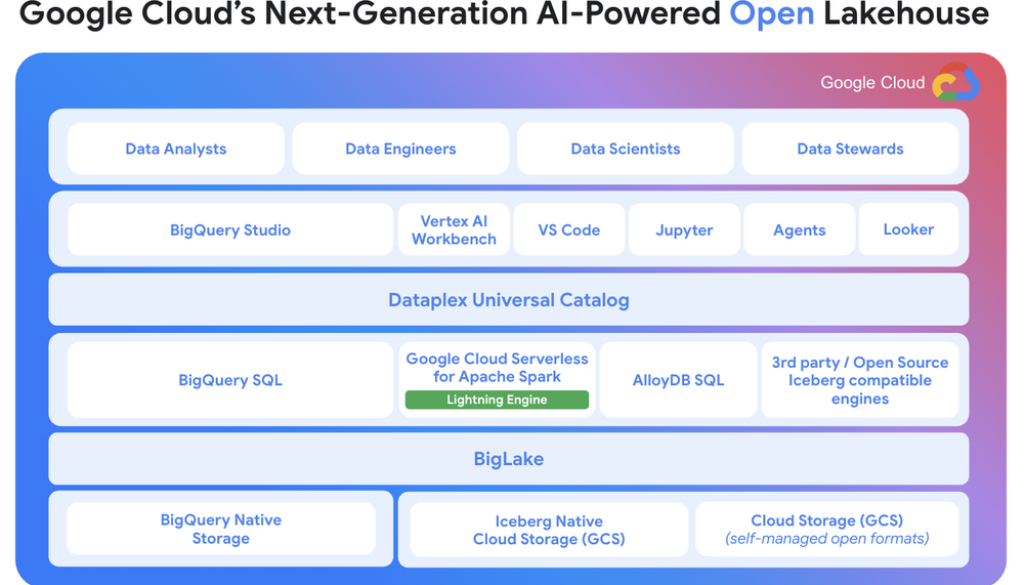Click the Dataplex Universal Catalog bar

pos(508,300)
